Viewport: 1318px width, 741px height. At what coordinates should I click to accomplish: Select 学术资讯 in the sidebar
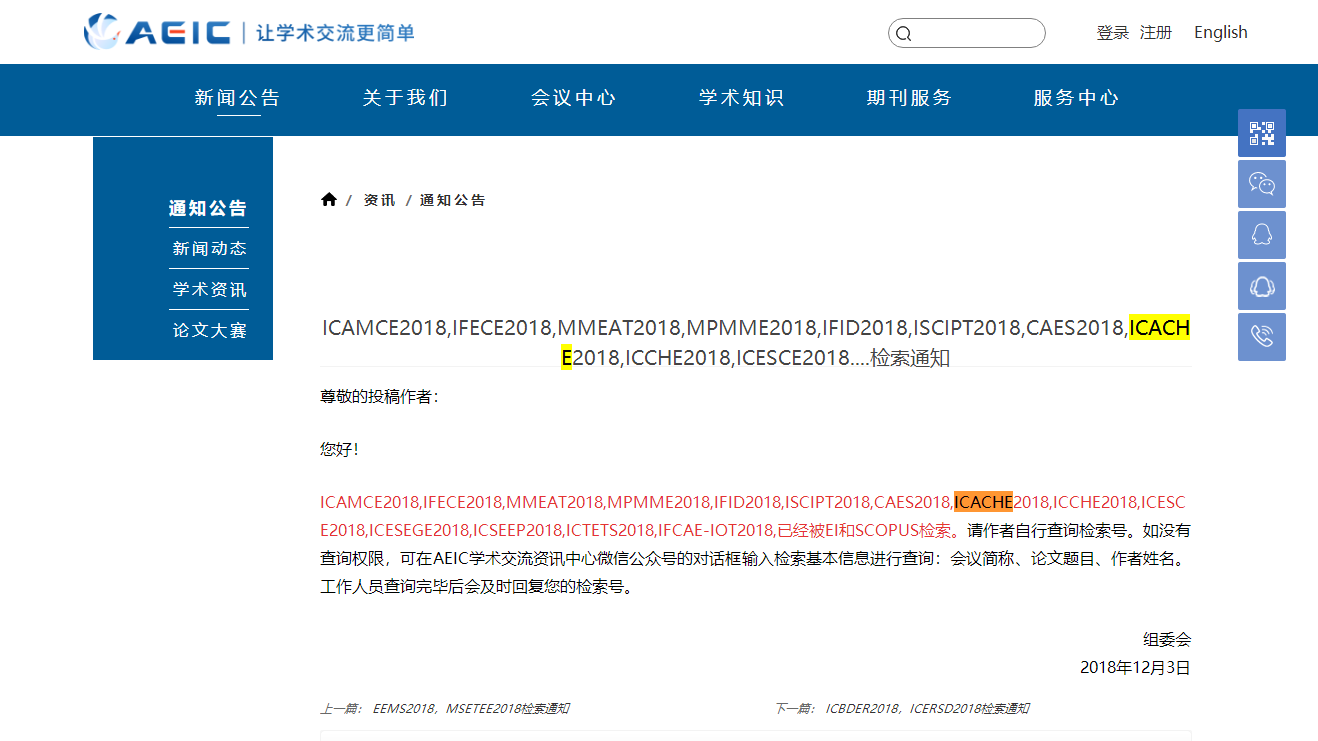(209, 290)
